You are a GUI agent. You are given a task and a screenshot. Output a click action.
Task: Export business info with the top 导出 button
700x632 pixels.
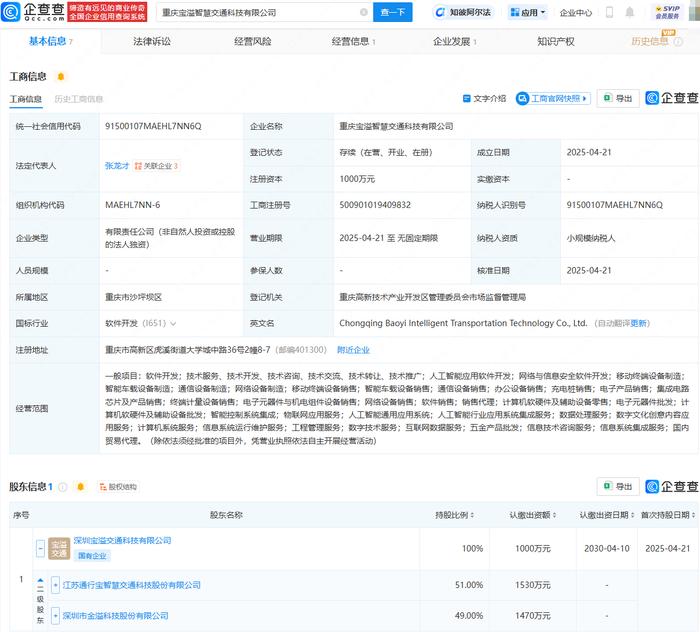[618, 98]
